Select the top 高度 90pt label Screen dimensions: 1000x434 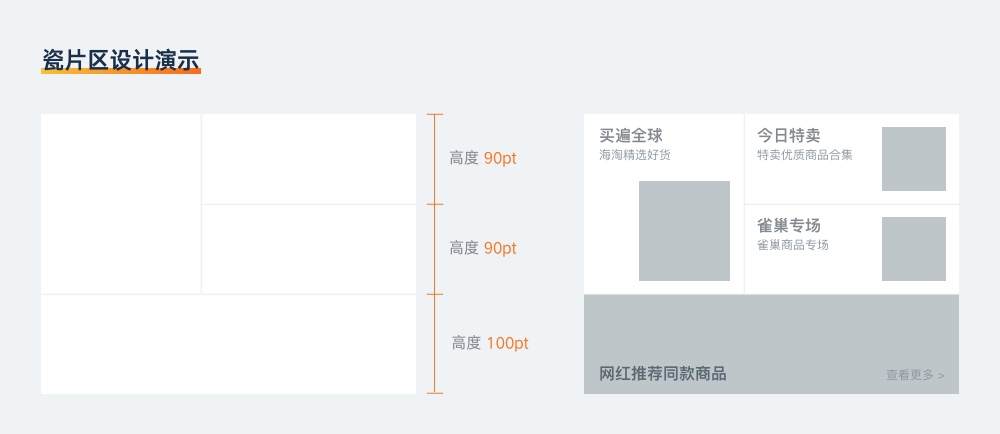483,159
